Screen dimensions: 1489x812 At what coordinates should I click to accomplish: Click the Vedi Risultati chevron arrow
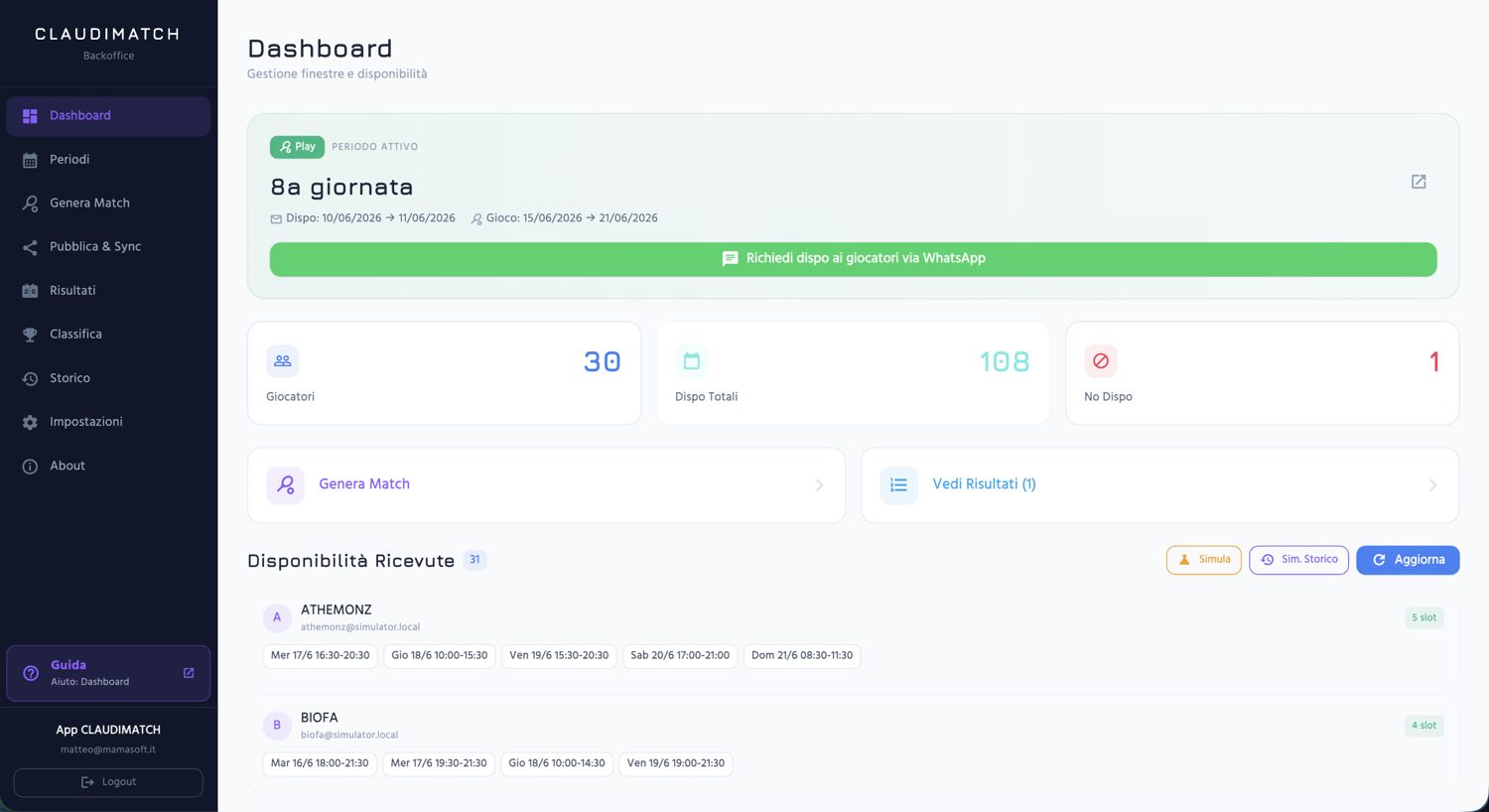[1432, 485]
